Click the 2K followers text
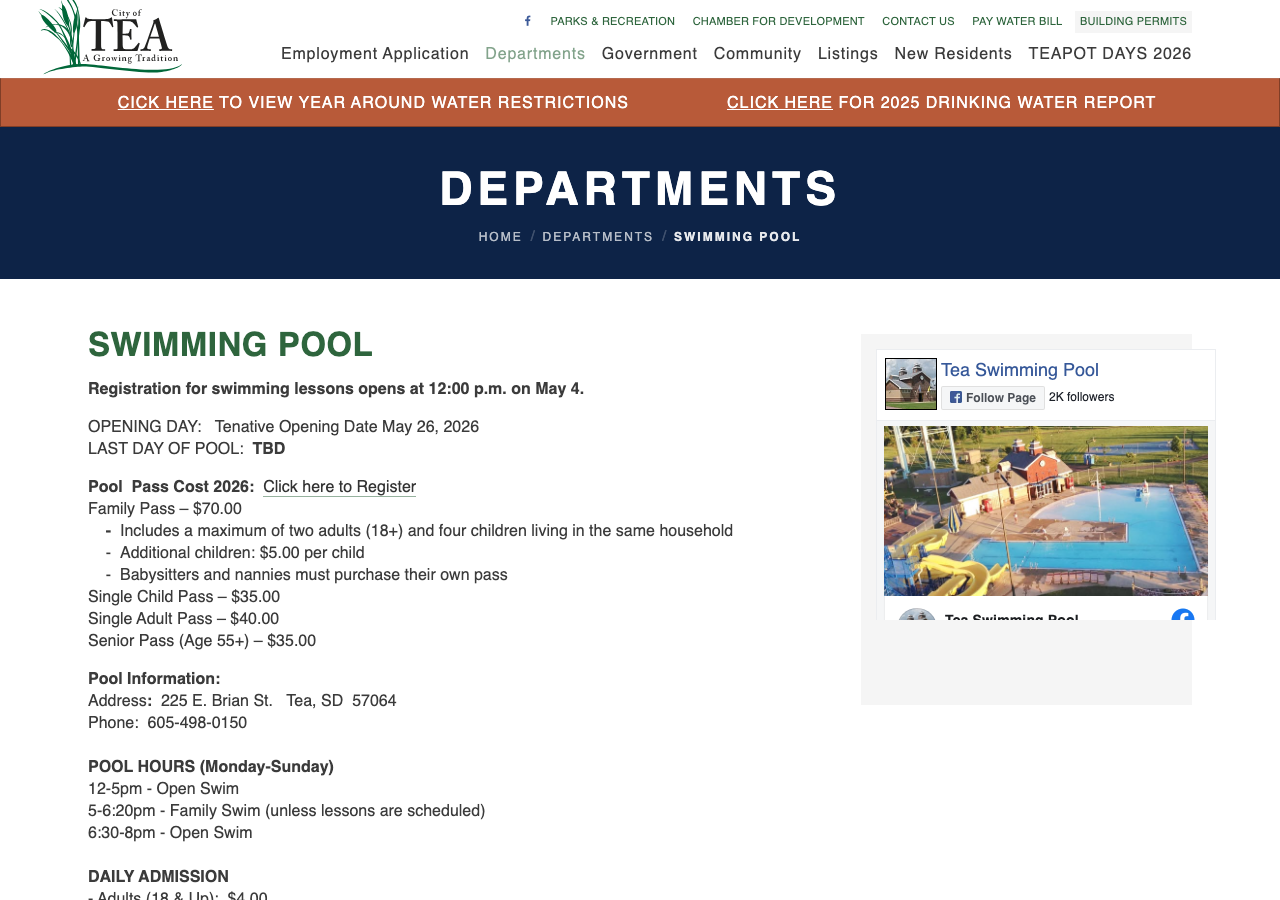The image size is (1280, 900). (1081, 397)
